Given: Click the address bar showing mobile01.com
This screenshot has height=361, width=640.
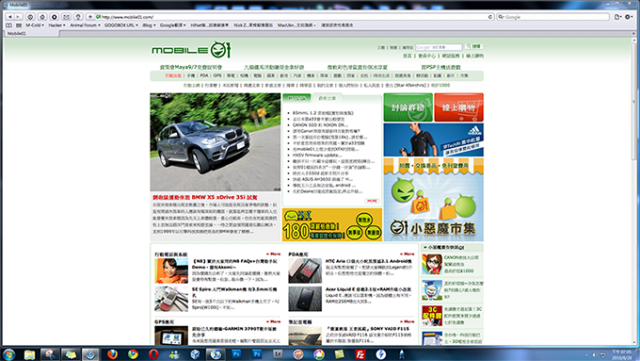Looking at the screenshot, I should pyautogui.click(x=294, y=17).
